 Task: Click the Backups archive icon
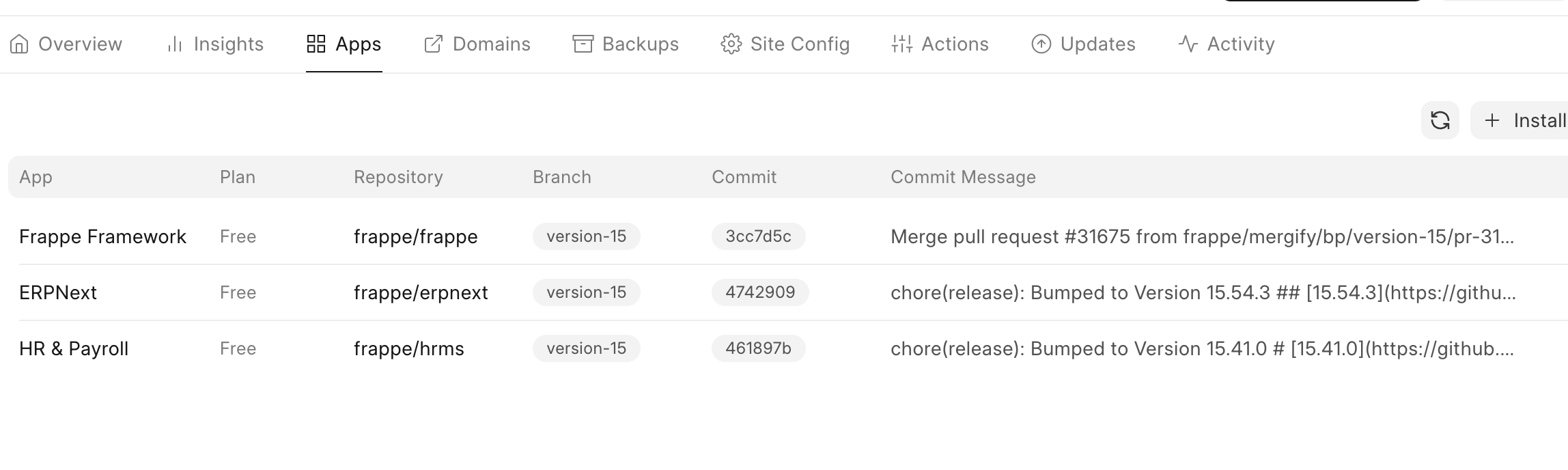pyautogui.click(x=580, y=43)
